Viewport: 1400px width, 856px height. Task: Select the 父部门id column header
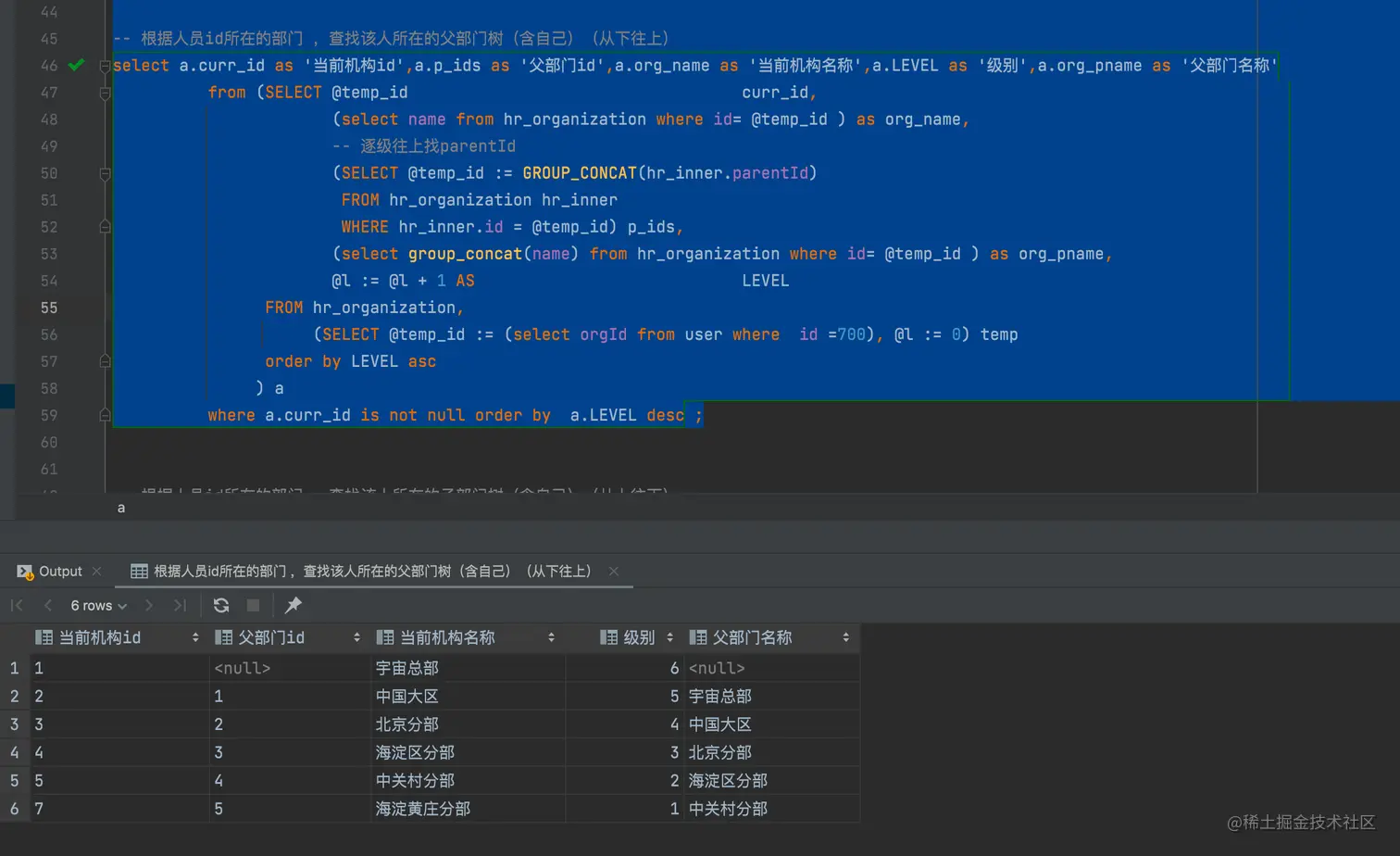[288, 637]
